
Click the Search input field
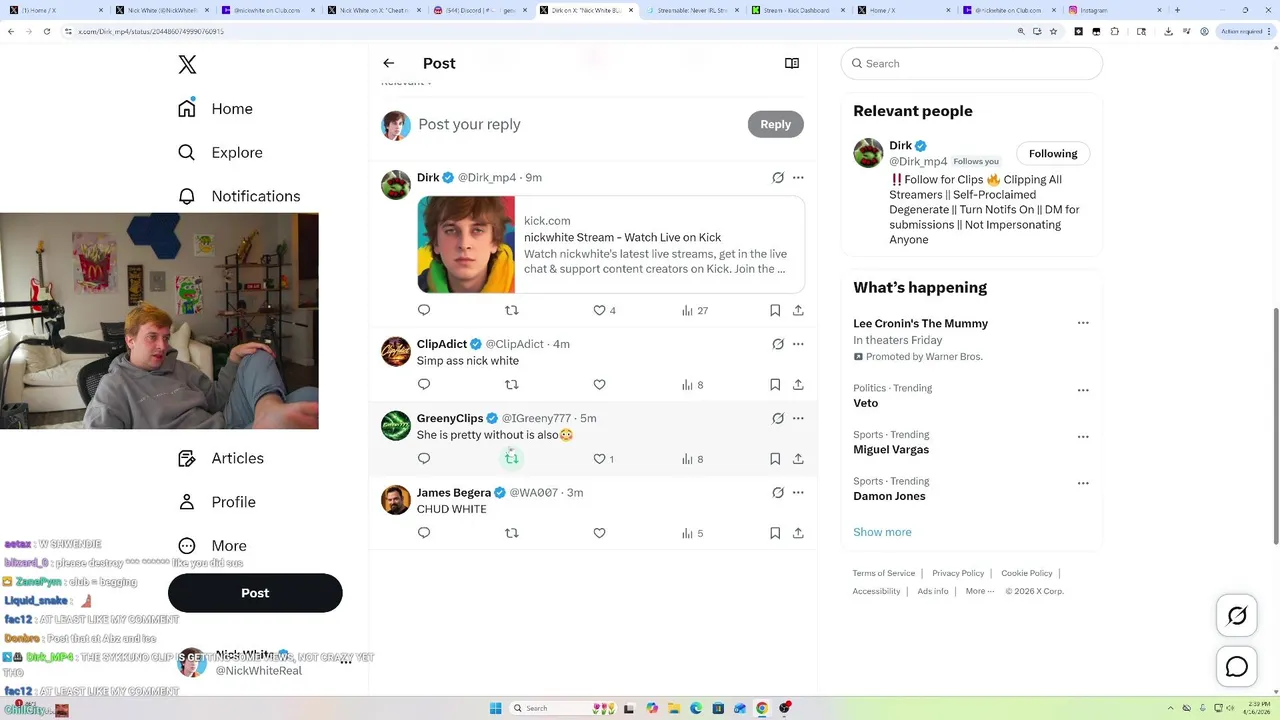(972, 63)
